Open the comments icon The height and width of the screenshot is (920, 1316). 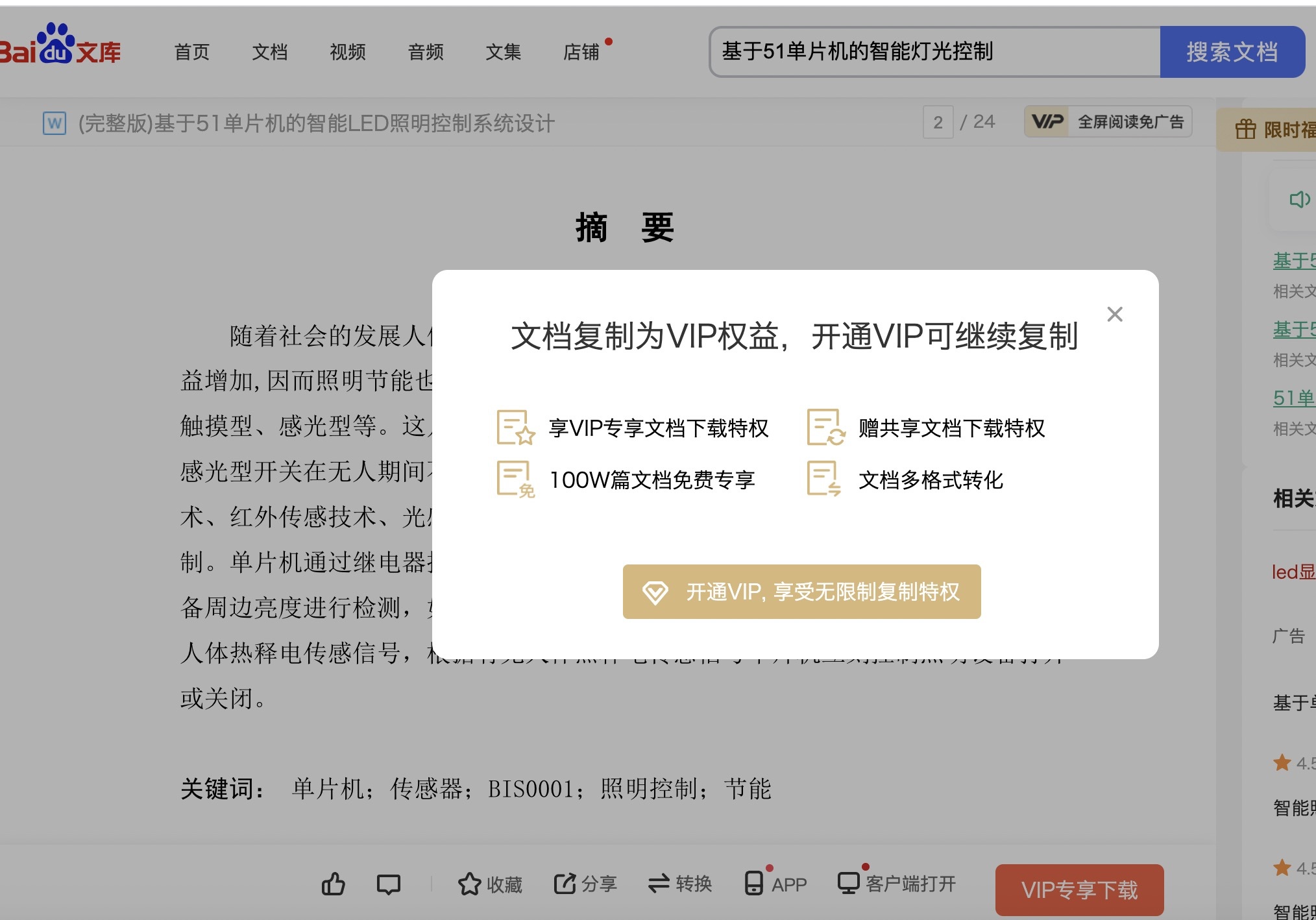click(389, 884)
